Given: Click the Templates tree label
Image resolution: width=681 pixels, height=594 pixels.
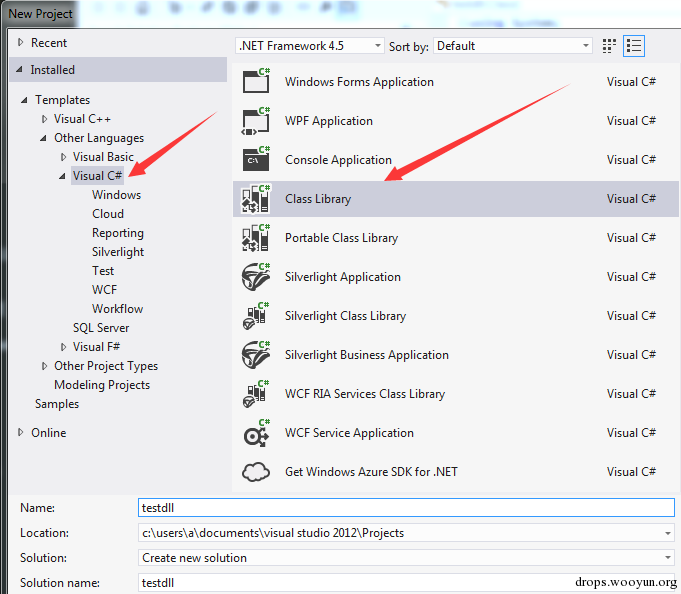Looking at the screenshot, I should click(x=63, y=100).
